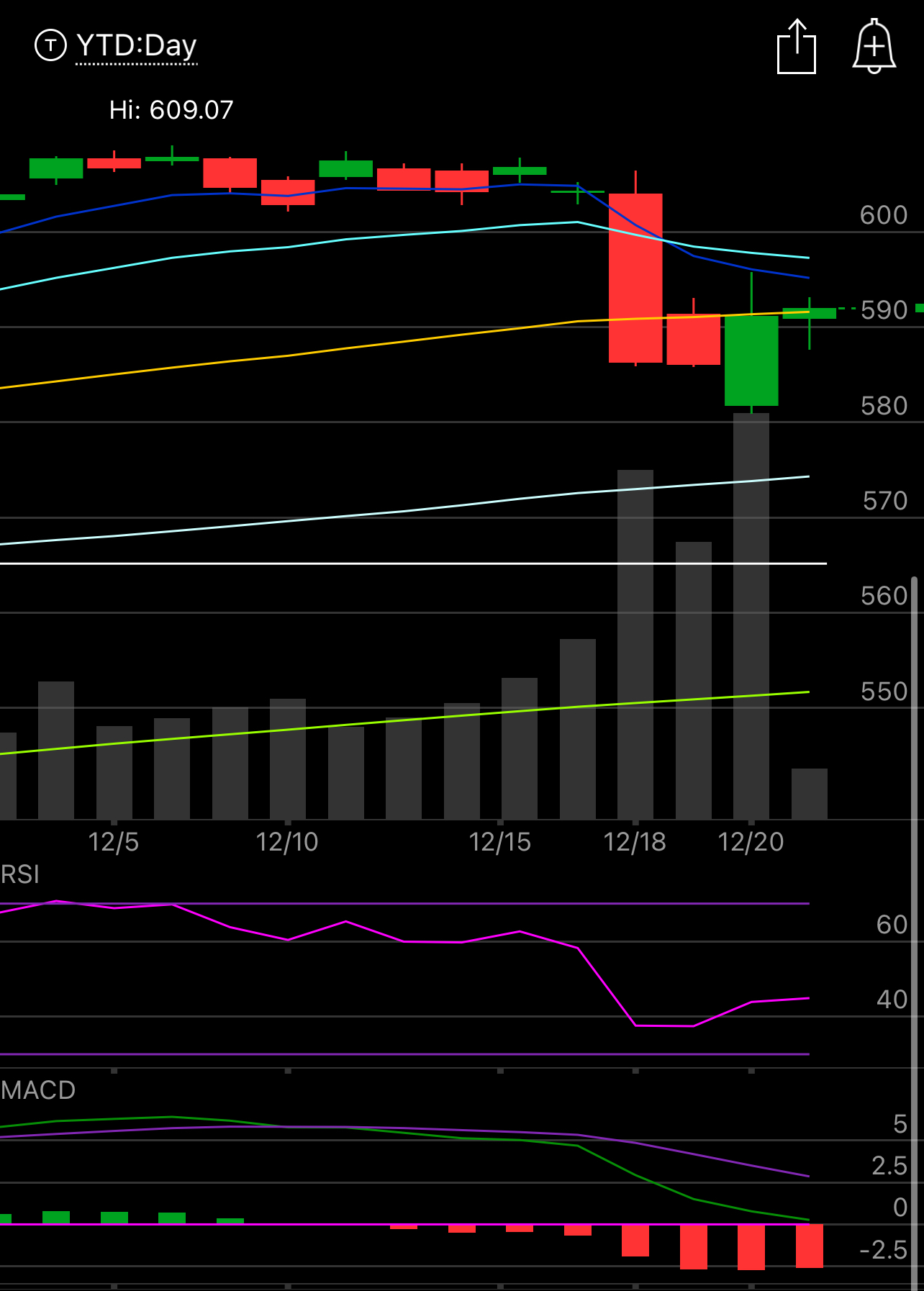Tap the vertical scrollbar on right edge
This screenshot has width=924, height=1291.
[x=915, y=932]
